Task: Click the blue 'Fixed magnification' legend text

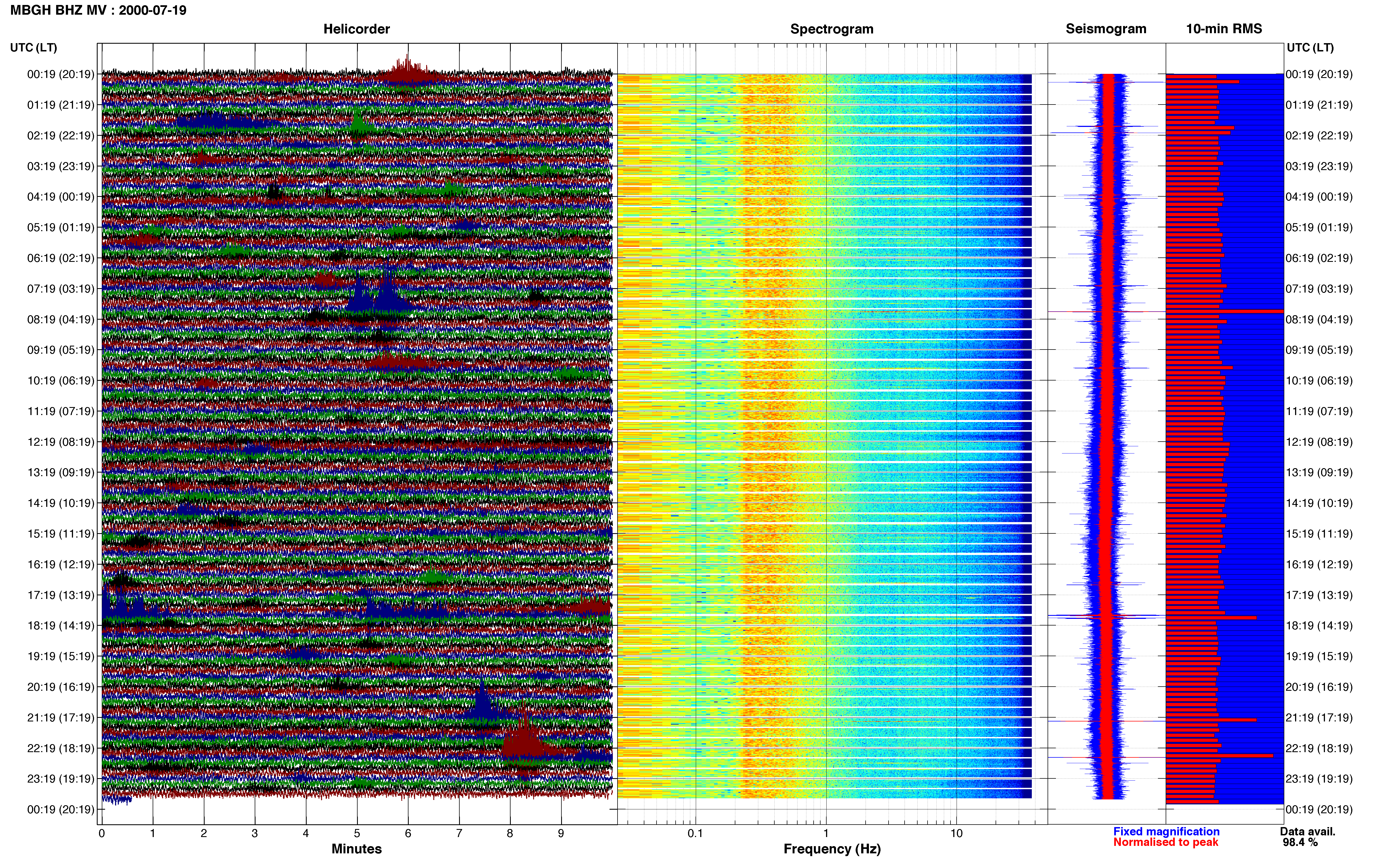Action: pyautogui.click(x=1166, y=831)
